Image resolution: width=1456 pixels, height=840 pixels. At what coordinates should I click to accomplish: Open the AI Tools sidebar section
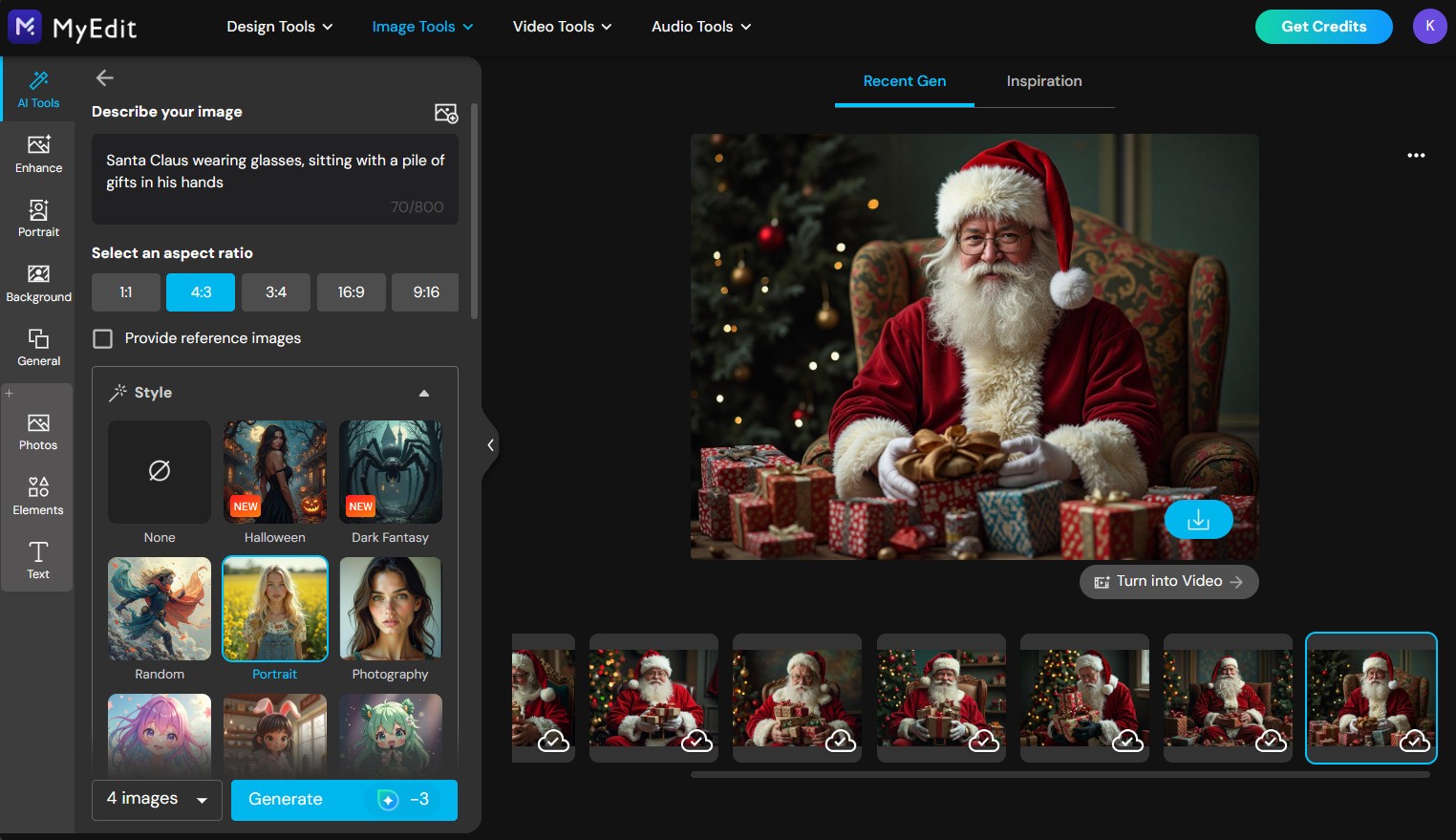(x=38, y=89)
